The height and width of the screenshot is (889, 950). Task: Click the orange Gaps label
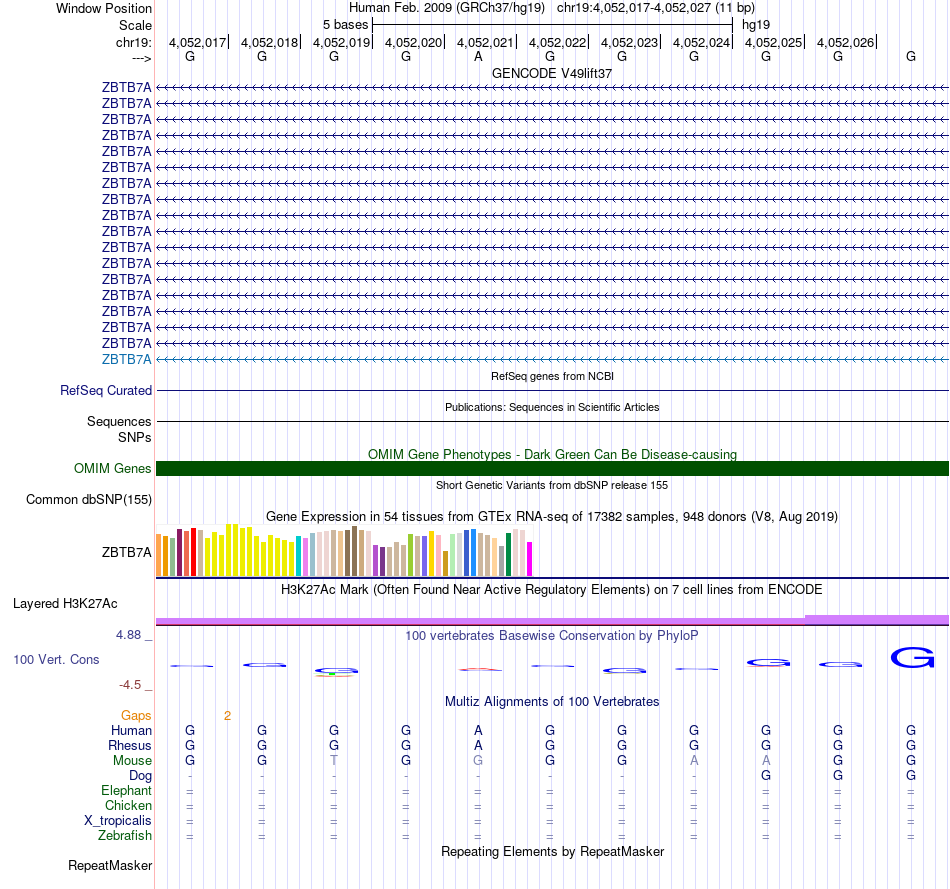coord(136,716)
